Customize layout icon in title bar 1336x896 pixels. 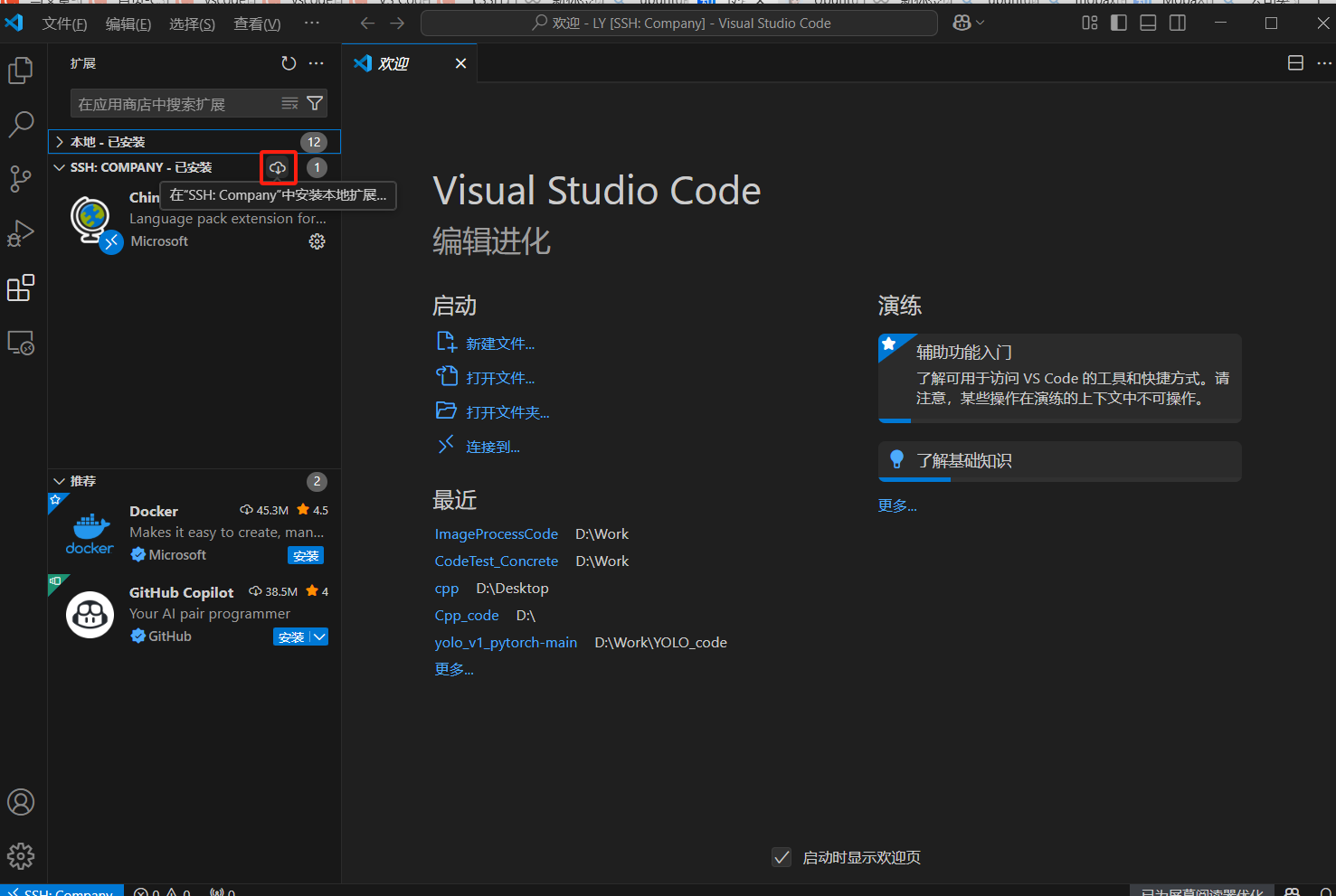(1090, 24)
